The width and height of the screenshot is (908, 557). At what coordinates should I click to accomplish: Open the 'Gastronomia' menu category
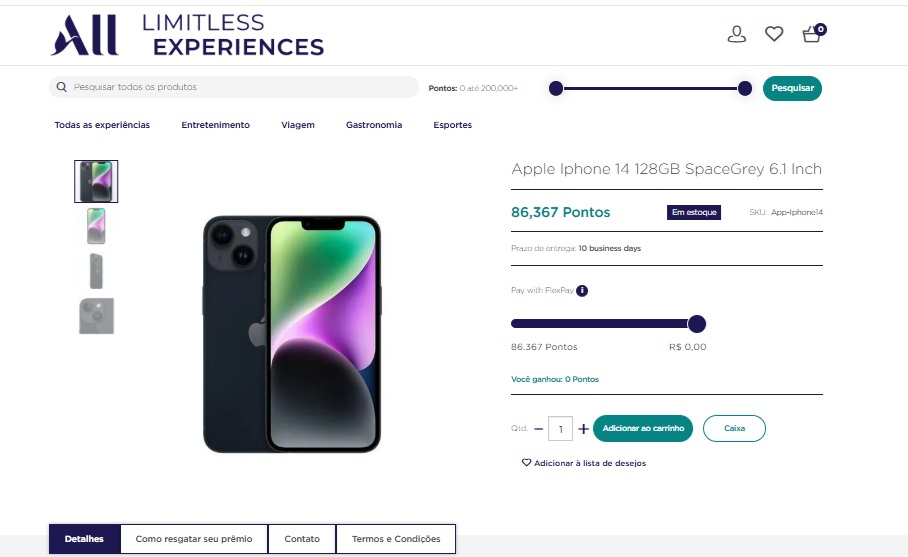374,125
